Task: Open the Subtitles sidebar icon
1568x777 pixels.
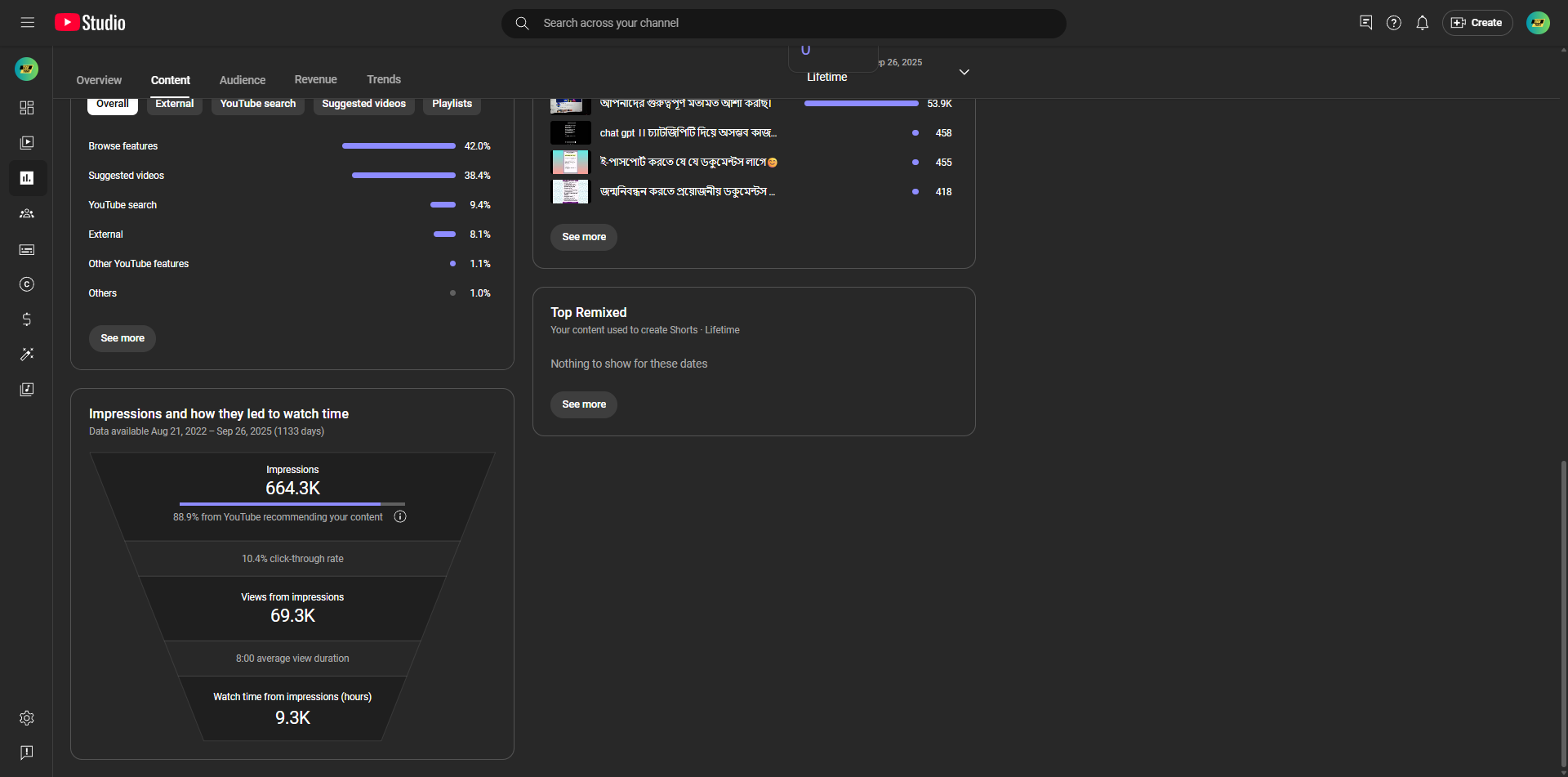Action: pos(27,249)
